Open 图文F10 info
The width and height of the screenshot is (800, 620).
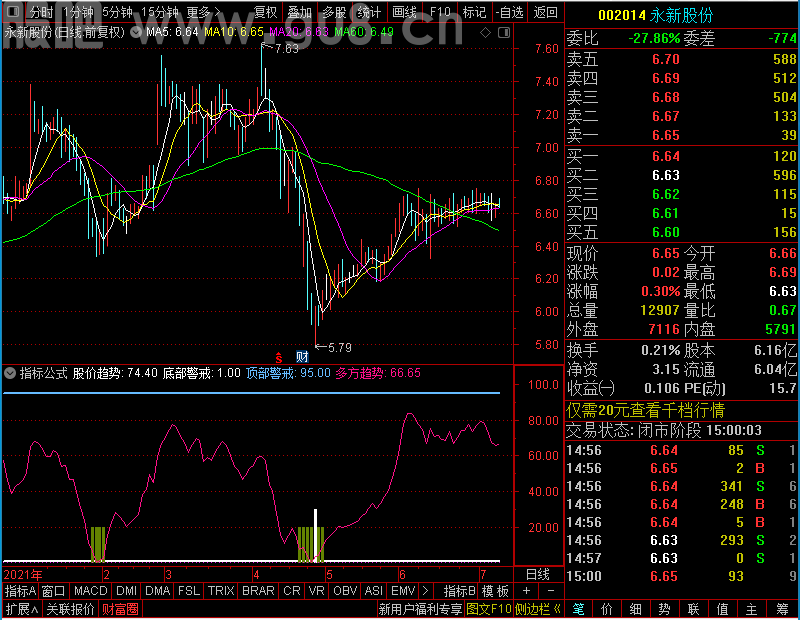click(x=489, y=609)
